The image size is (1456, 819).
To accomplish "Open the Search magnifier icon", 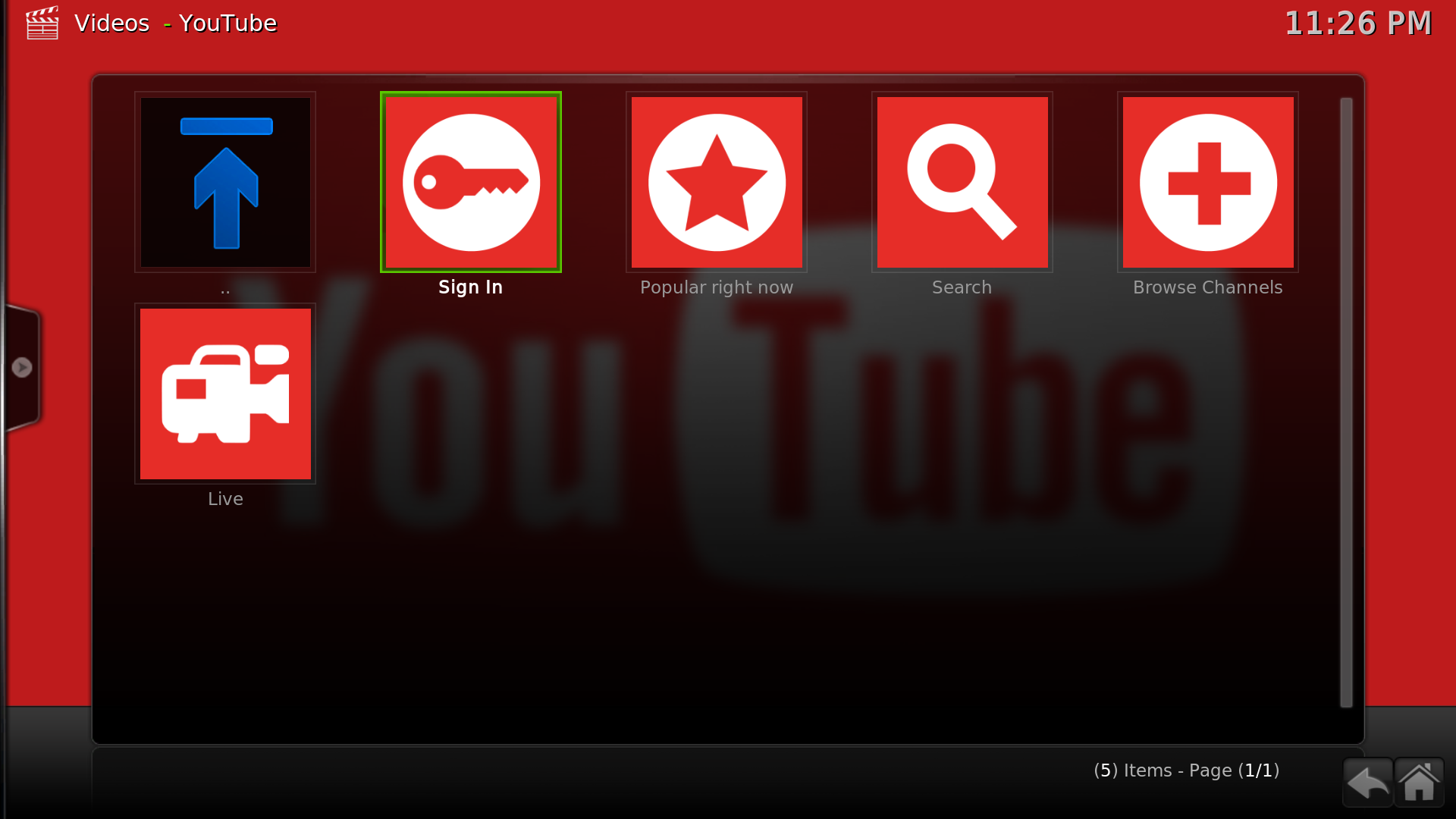I will click(x=962, y=182).
